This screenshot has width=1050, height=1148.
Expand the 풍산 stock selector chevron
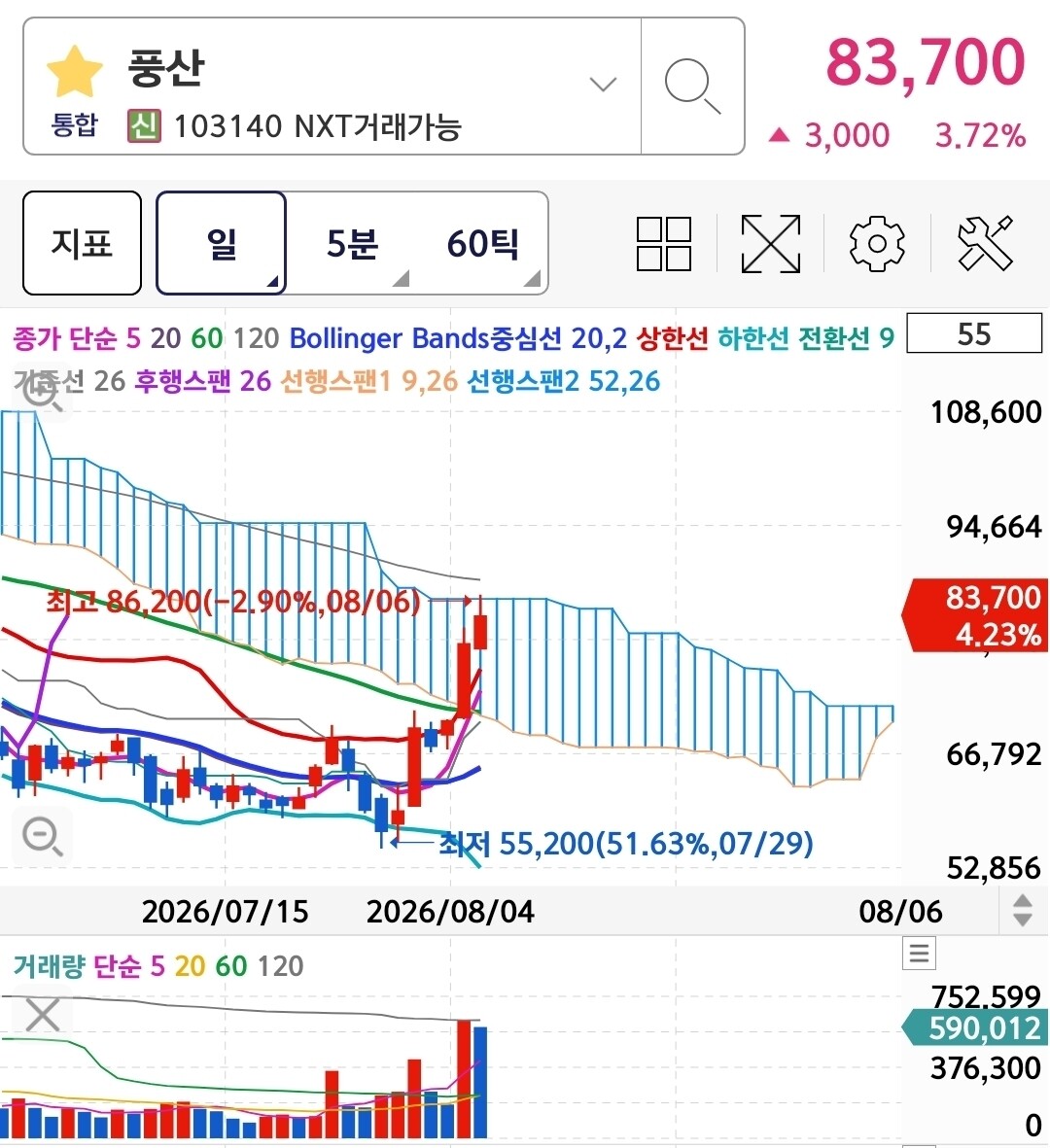tap(603, 85)
